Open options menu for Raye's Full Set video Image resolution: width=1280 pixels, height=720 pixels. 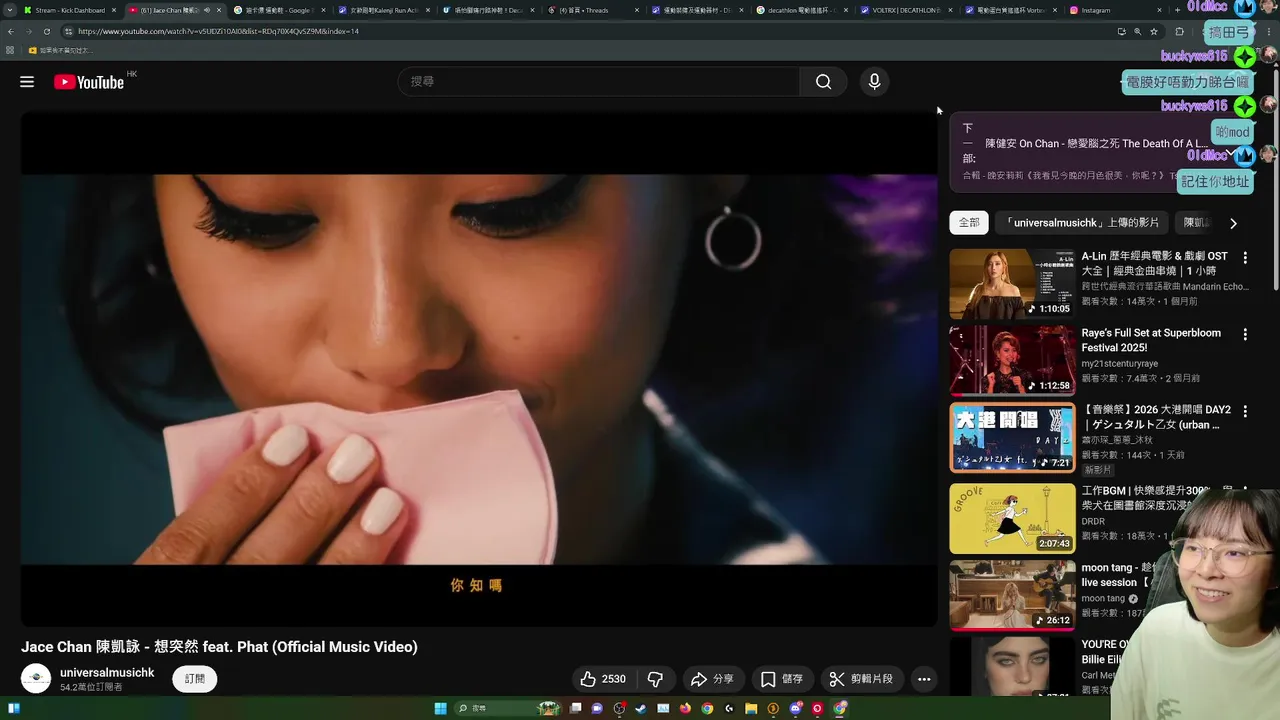[1245, 335]
